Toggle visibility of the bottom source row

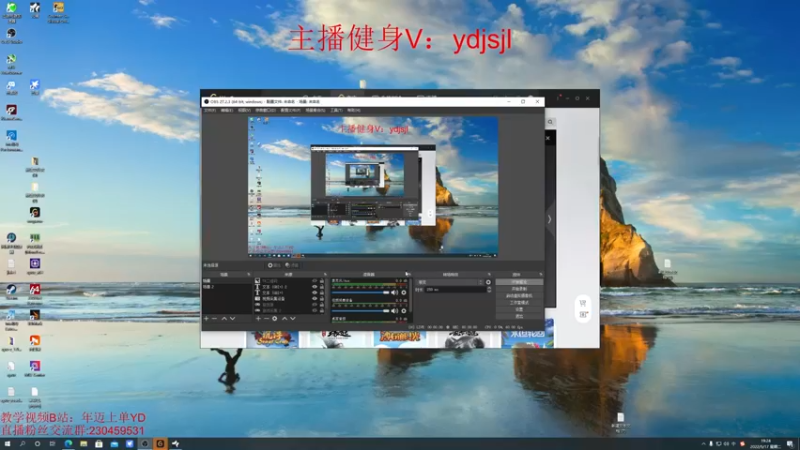coord(314,310)
